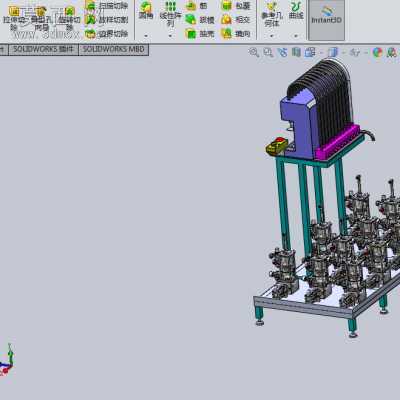Expand the Fillet dropdown arrow

tap(146, 35)
